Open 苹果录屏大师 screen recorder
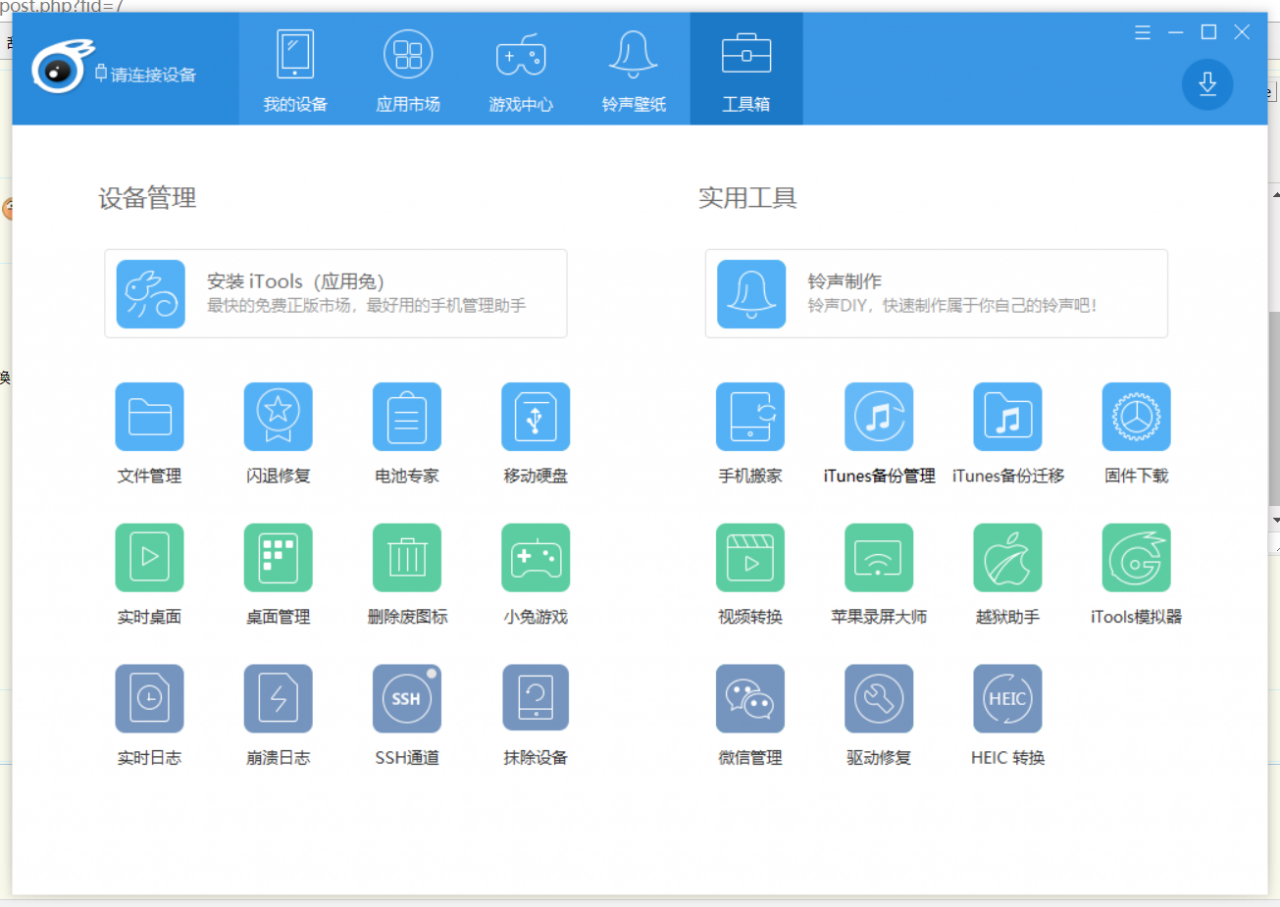 [x=879, y=558]
